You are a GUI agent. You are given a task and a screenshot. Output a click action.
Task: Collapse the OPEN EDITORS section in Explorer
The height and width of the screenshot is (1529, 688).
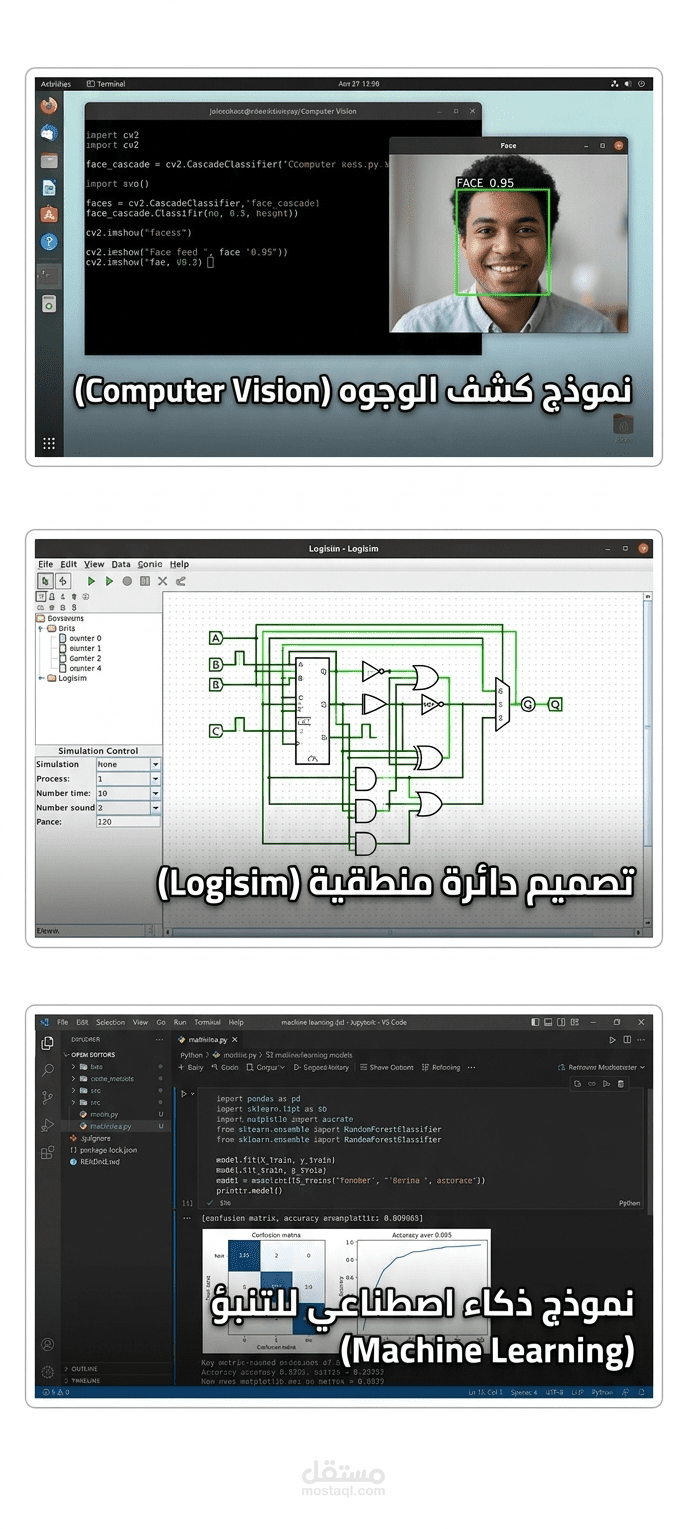[91, 1054]
